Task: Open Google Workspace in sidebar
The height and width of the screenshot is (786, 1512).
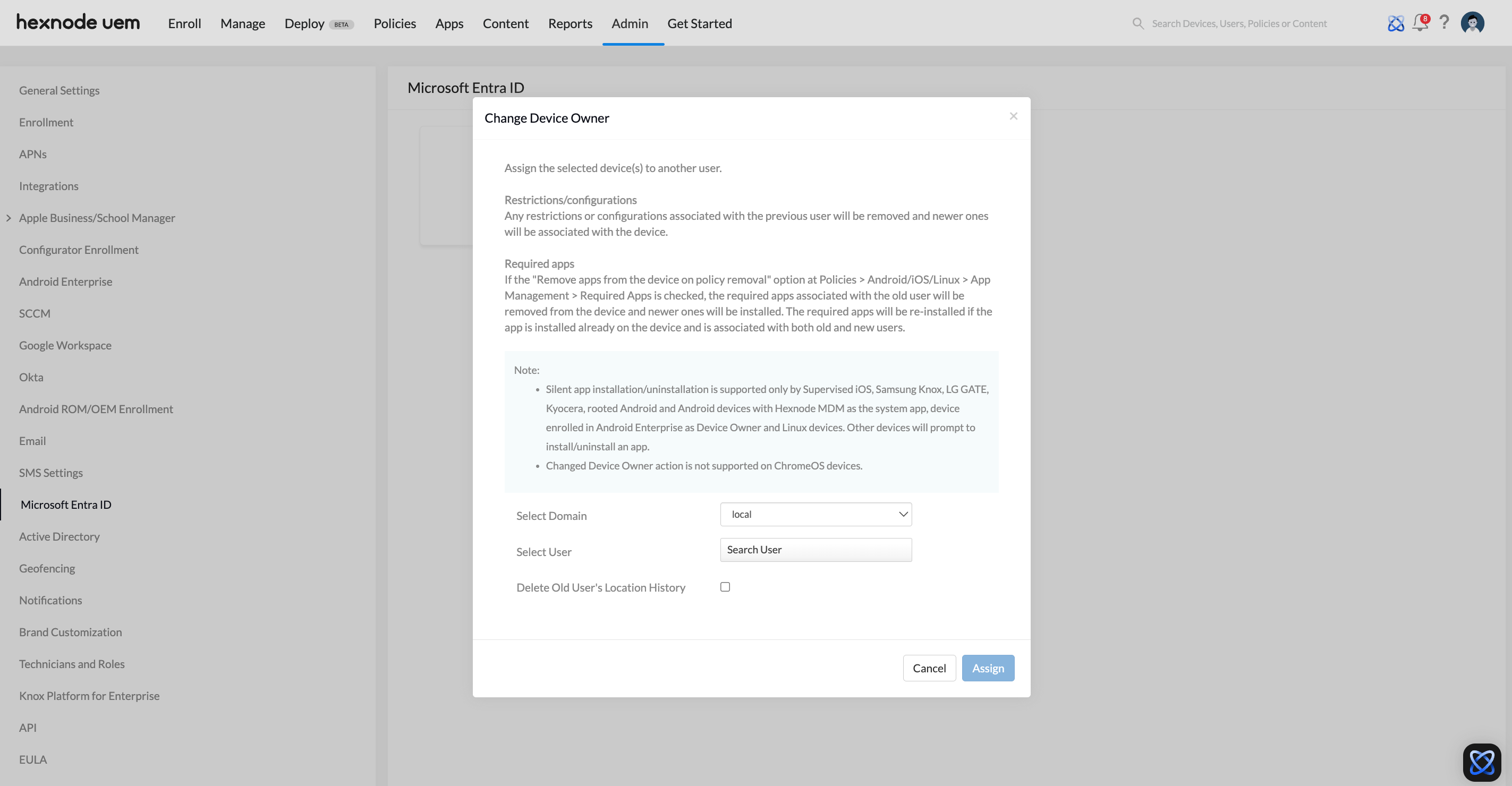Action: (65, 346)
